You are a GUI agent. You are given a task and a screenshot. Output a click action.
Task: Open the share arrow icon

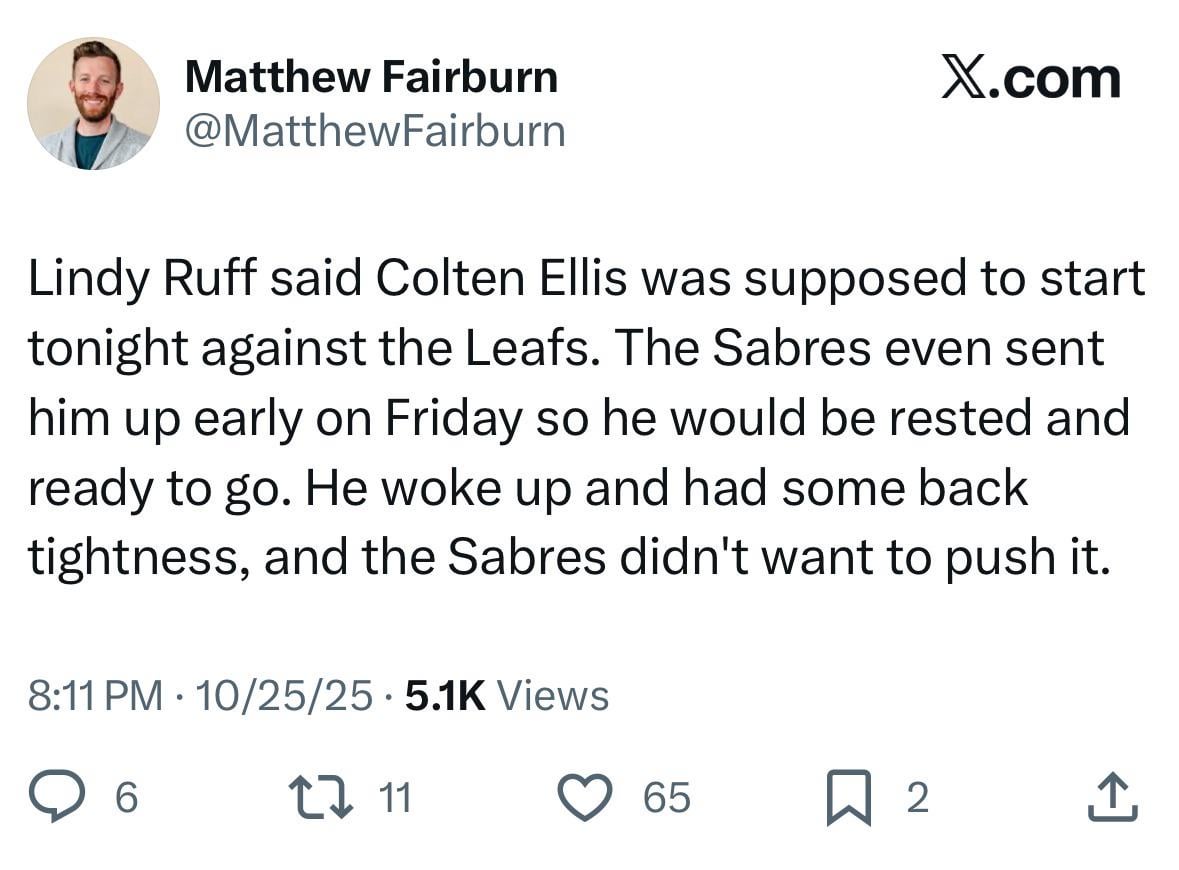(1112, 797)
